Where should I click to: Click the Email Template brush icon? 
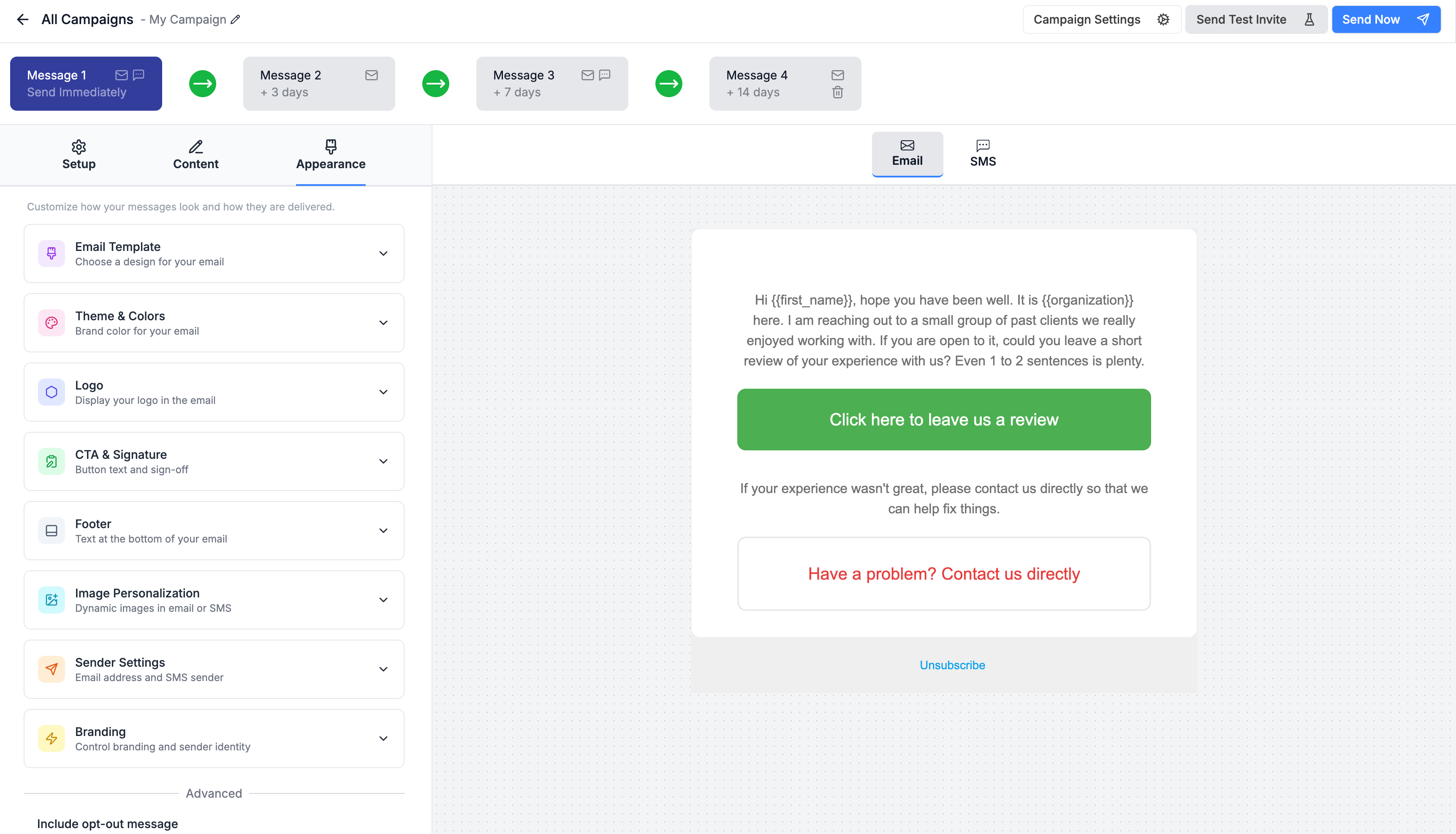[52, 253]
